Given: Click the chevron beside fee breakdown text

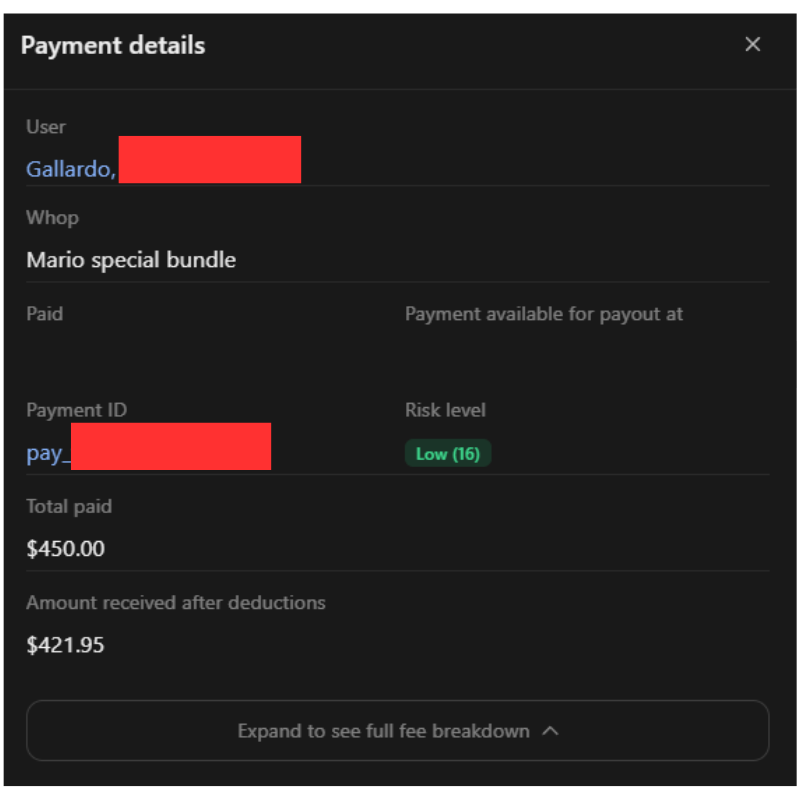Looking at the screenshot, I should tap(550, 731).
